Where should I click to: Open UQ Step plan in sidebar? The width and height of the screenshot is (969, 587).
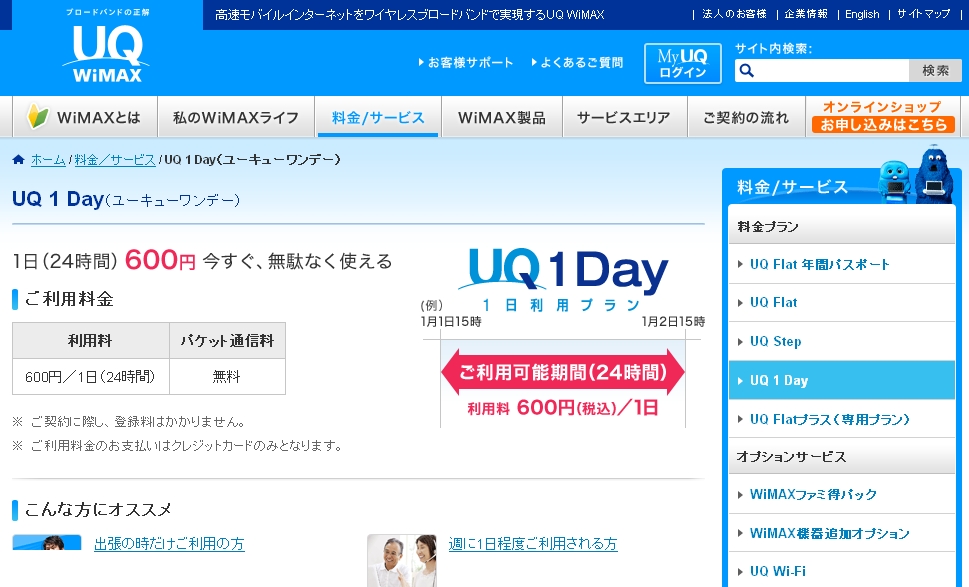coord(842,341)
